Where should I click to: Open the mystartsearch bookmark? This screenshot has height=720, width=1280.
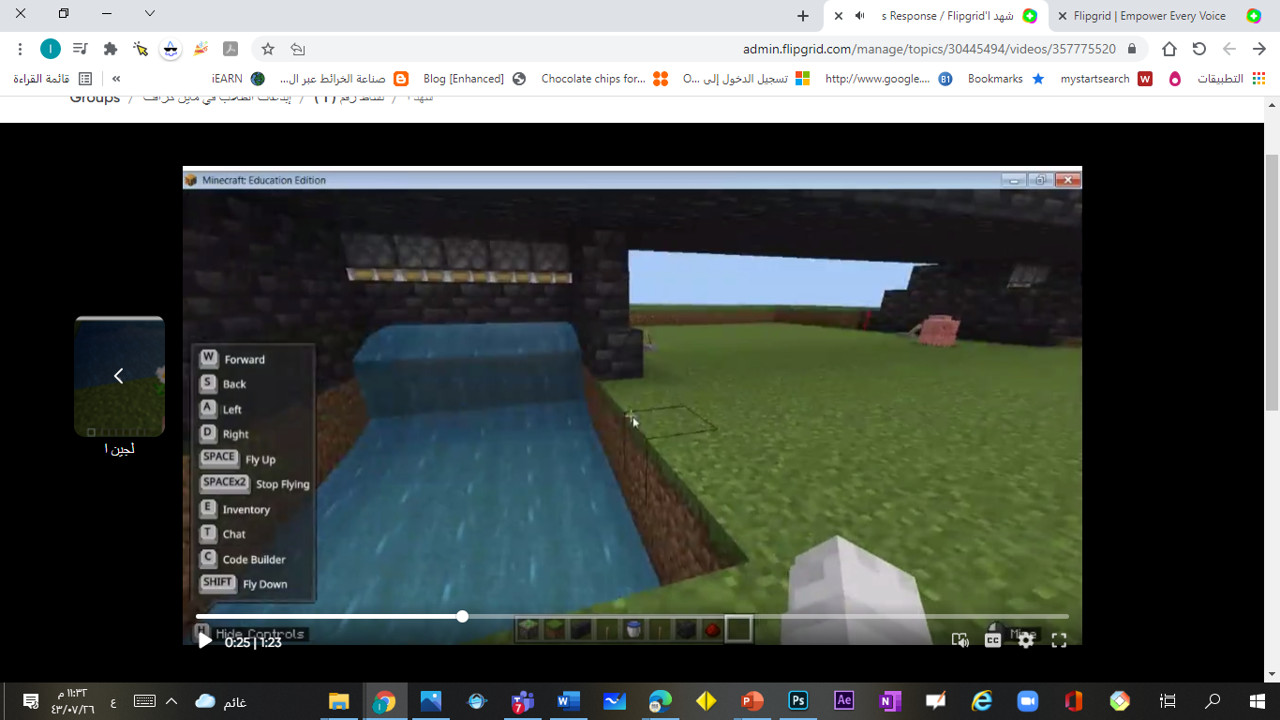[x=1106, y=78]
